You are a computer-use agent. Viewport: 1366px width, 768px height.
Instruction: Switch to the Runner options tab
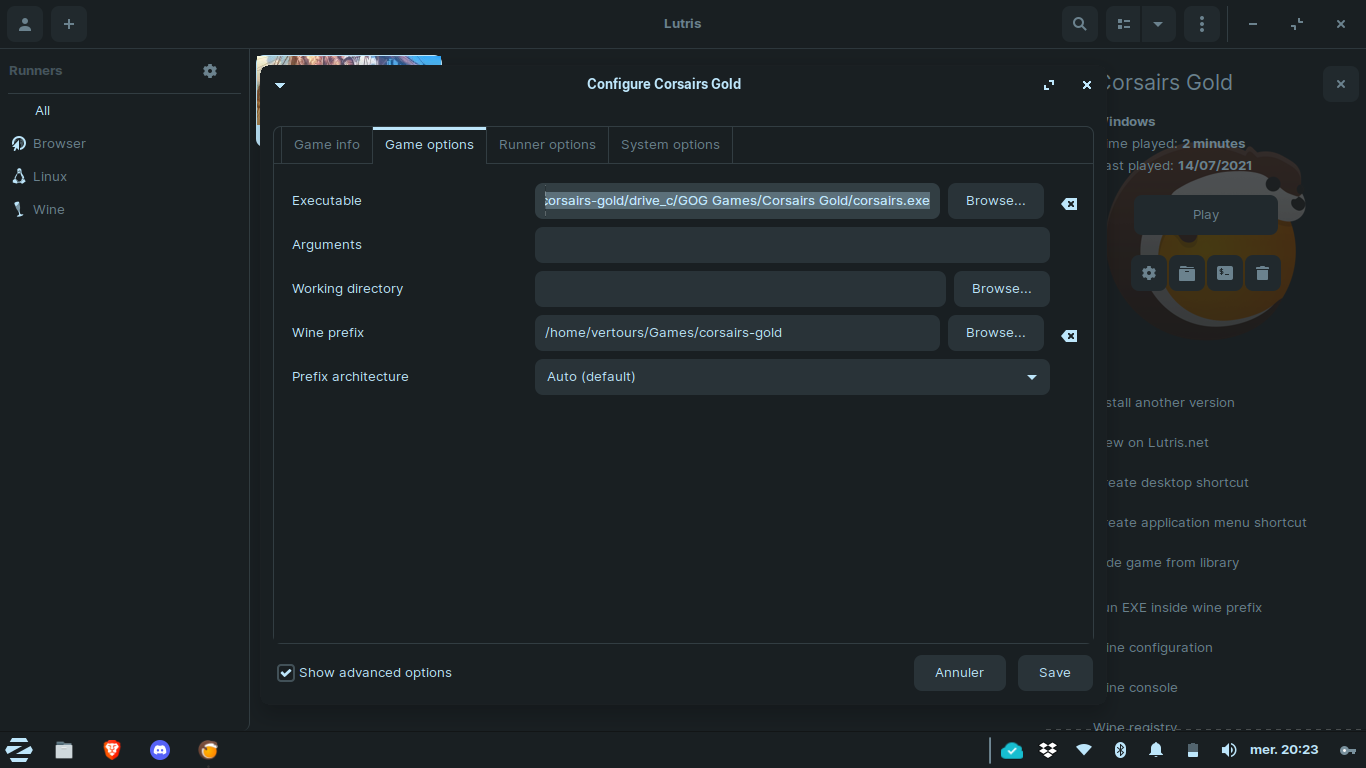547,145
